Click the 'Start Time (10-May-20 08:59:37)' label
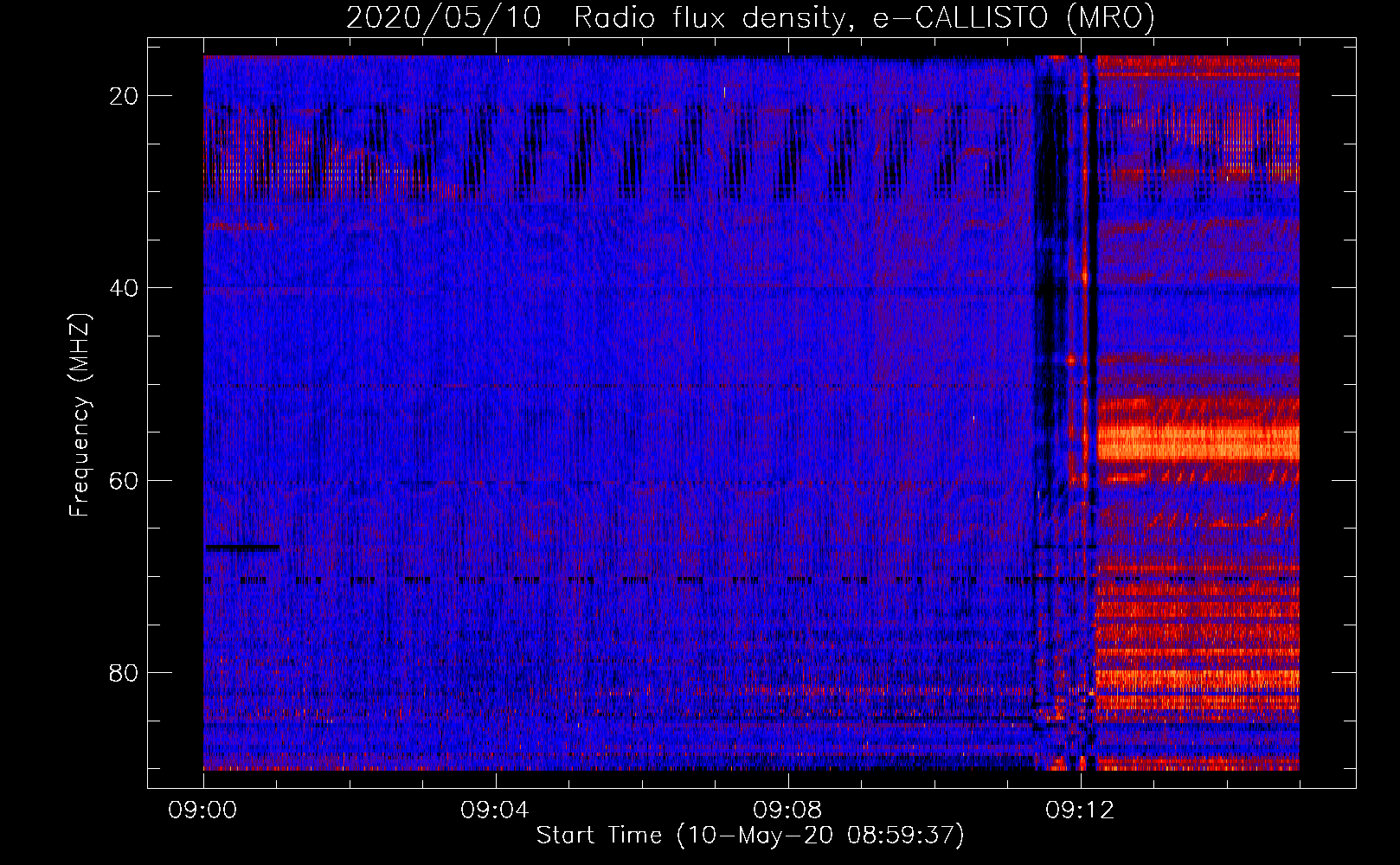 [750, 836]
